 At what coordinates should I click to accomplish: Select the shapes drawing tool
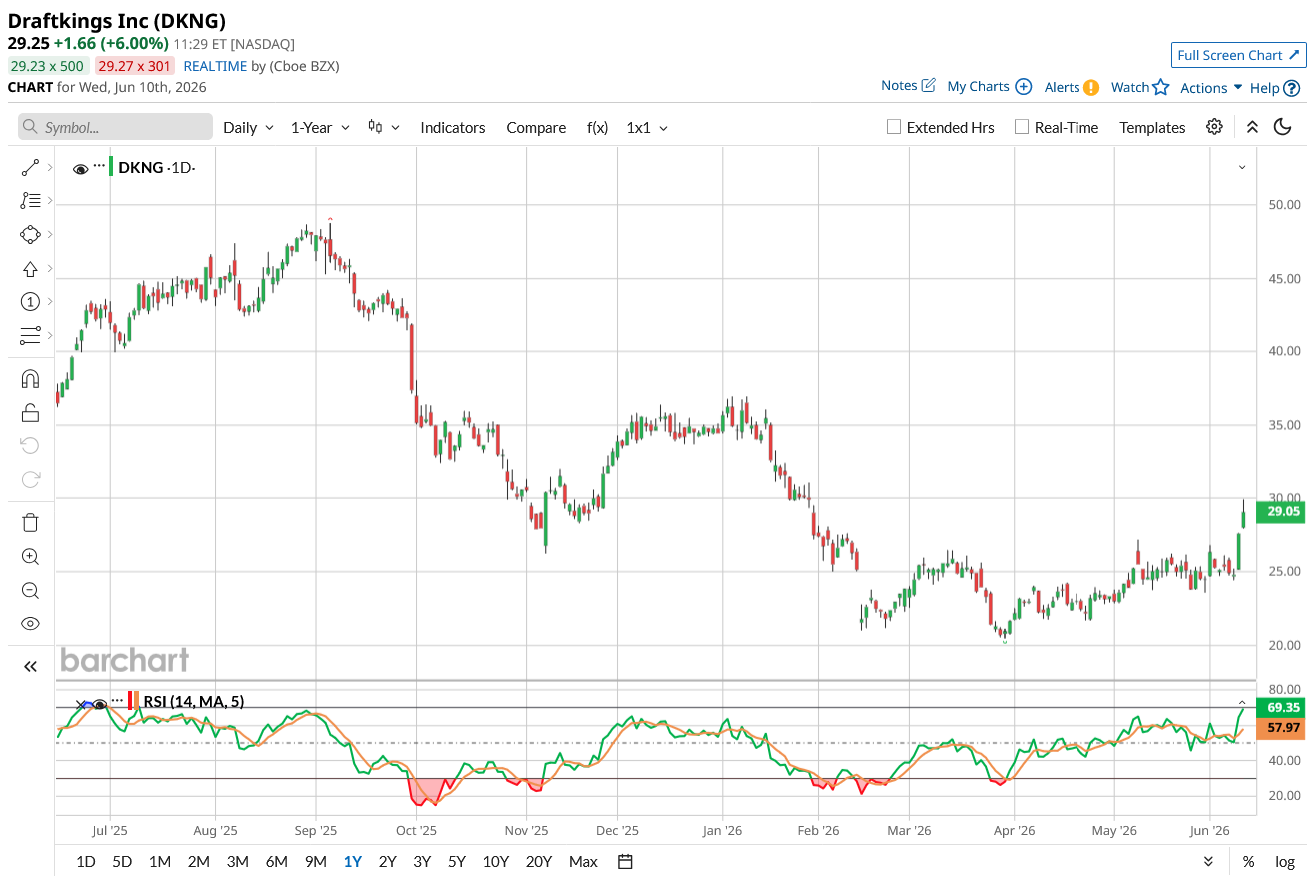[x=30, y=235]
